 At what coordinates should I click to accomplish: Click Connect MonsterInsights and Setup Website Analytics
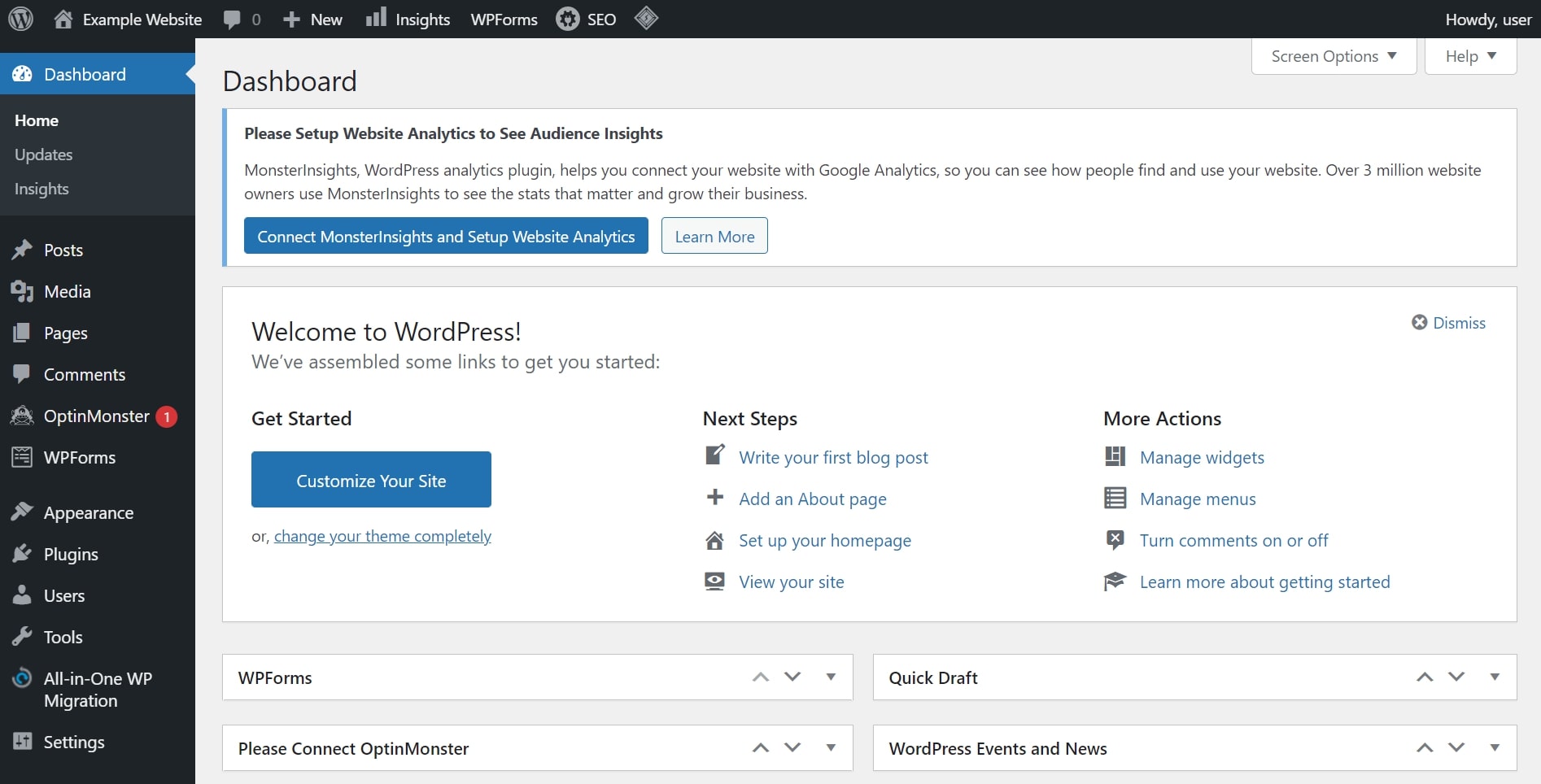tap(446, 236)
